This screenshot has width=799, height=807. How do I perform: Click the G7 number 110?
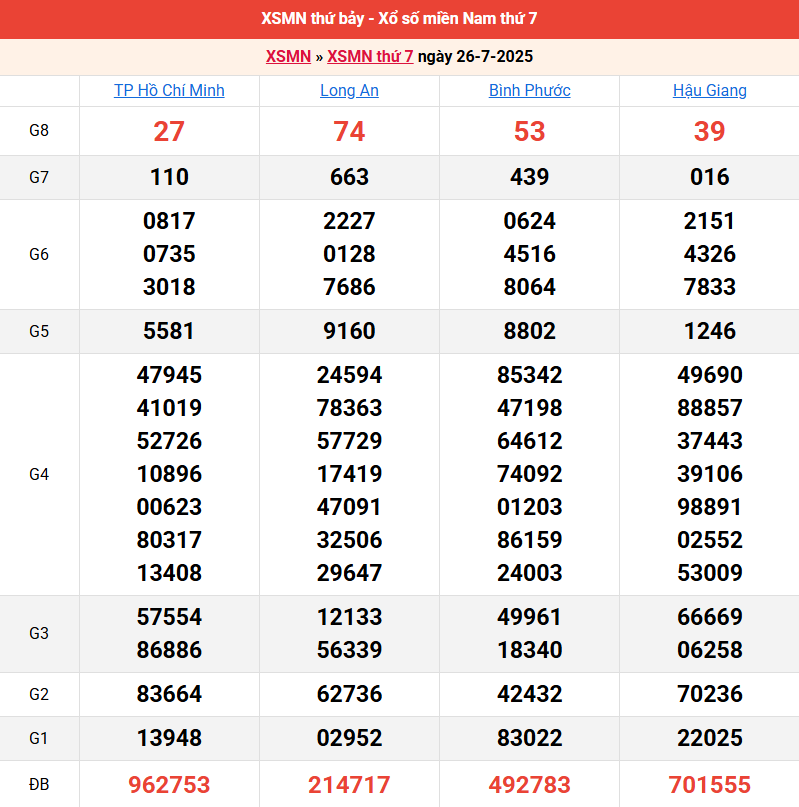[x=169, y=177]
